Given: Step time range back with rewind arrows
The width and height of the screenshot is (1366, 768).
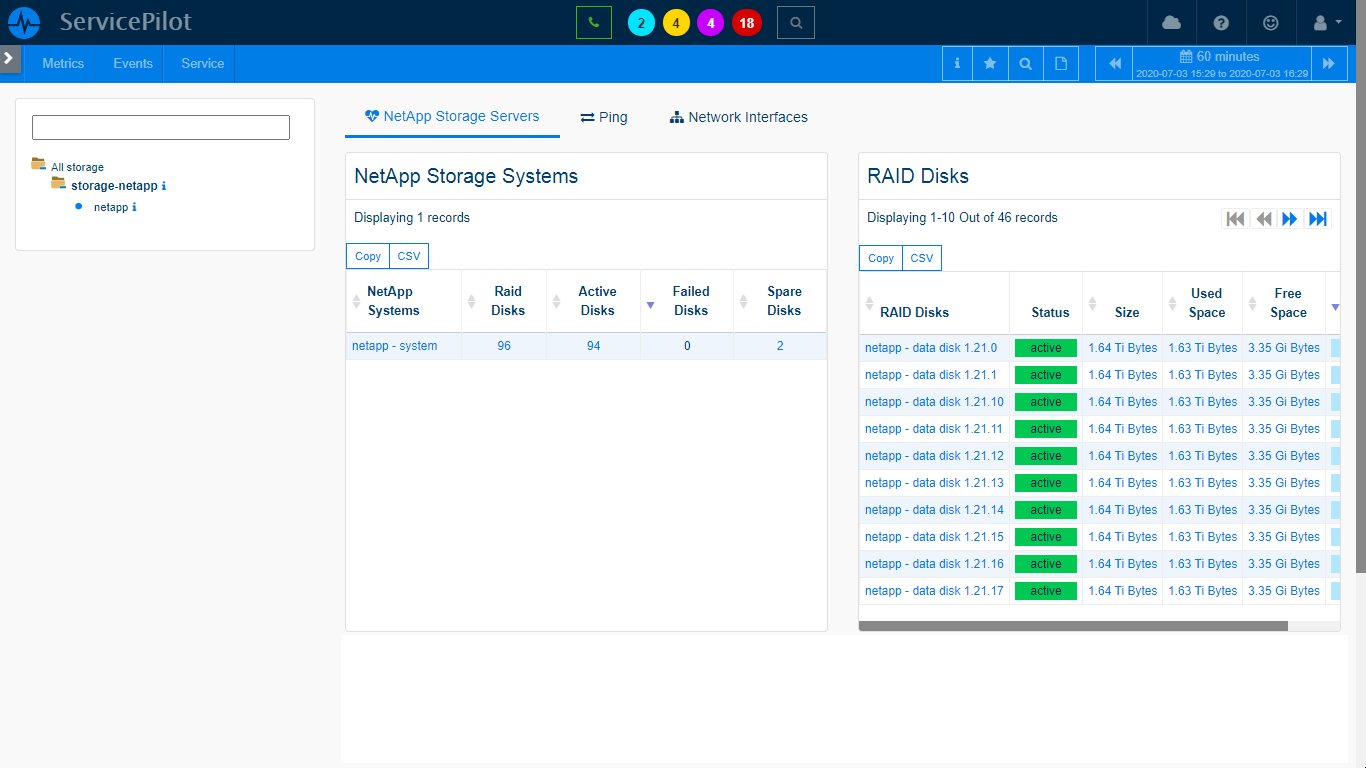Looking at the screenshot, I should point(1114,63).
